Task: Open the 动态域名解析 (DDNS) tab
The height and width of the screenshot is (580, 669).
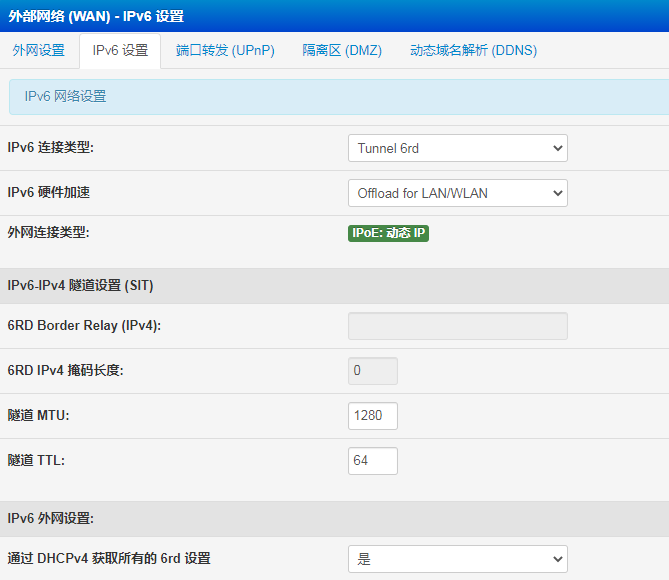Action: point(473,50)
